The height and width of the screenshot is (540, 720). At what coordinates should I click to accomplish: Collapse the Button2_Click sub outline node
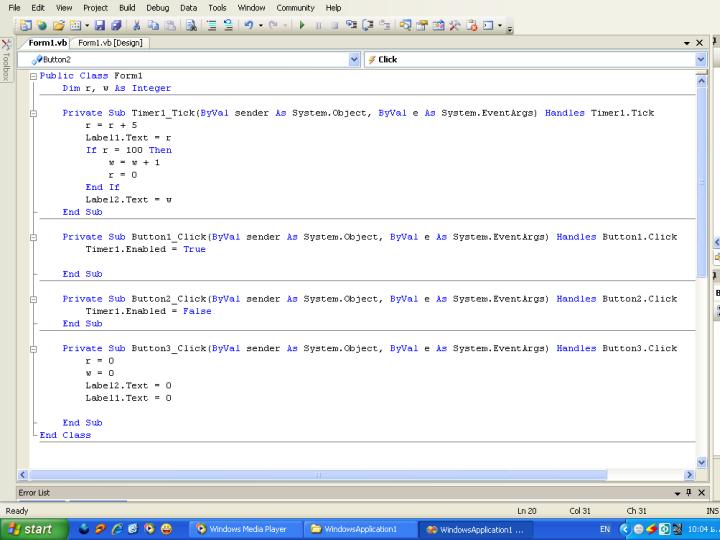coord(33,299)
